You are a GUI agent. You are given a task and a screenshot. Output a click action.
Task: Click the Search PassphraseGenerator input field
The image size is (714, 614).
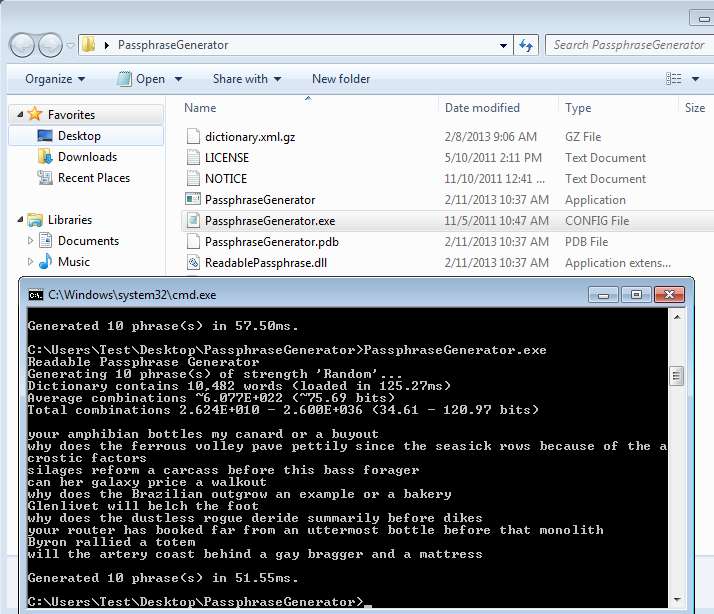pyautogui.click(x=628, y=45)
